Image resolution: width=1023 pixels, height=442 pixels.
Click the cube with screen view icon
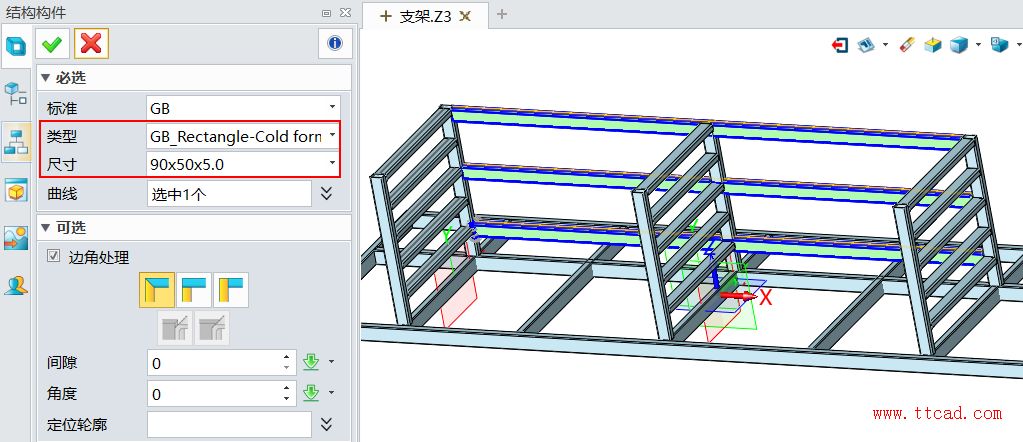click(x=1000, y=44)
